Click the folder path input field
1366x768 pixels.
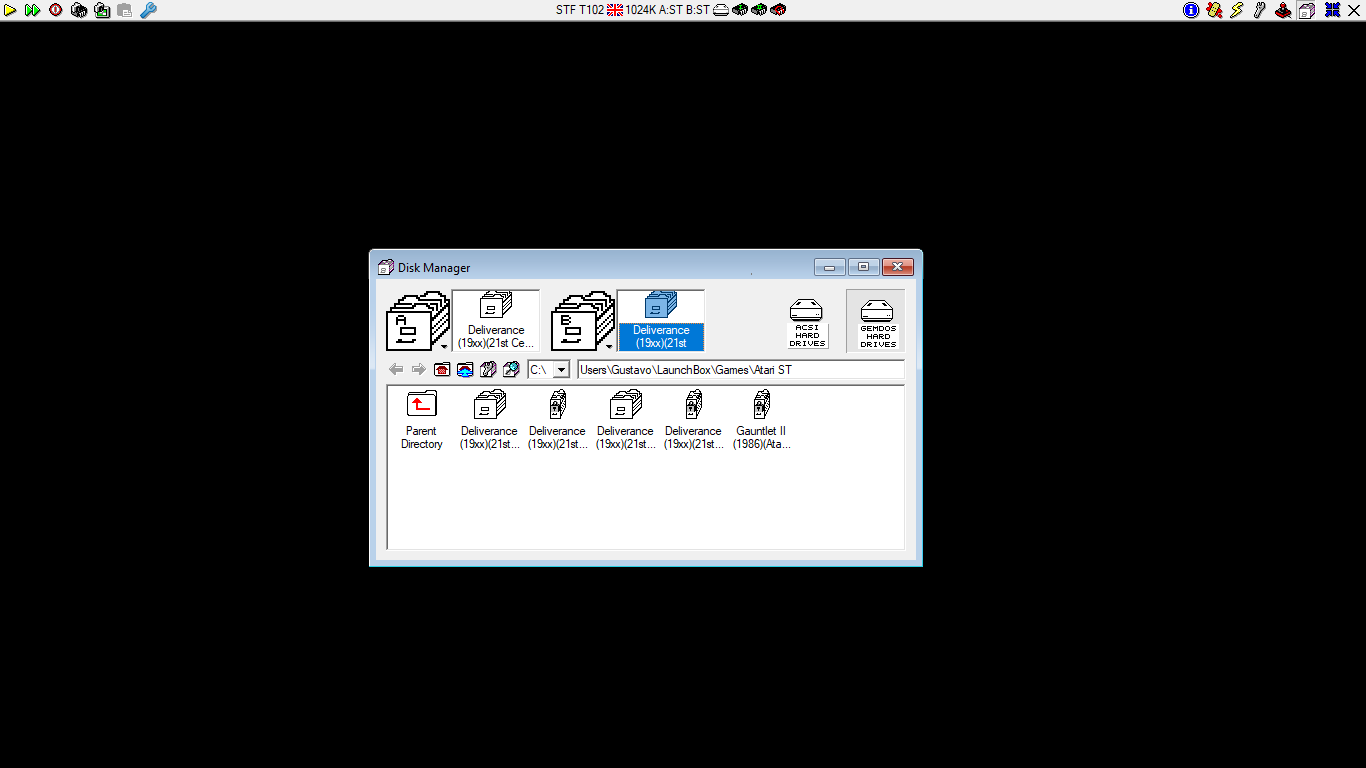click(x=740, y=370)
